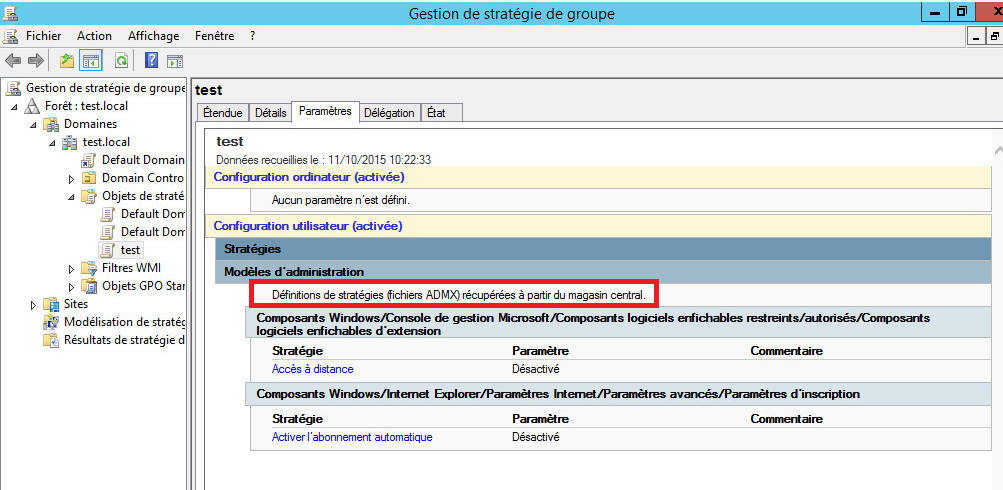Screen dimensions: 1003x490
Task: Toggle the show/hide console tree button
Action: pyautogui.click(x=91, y=61)
